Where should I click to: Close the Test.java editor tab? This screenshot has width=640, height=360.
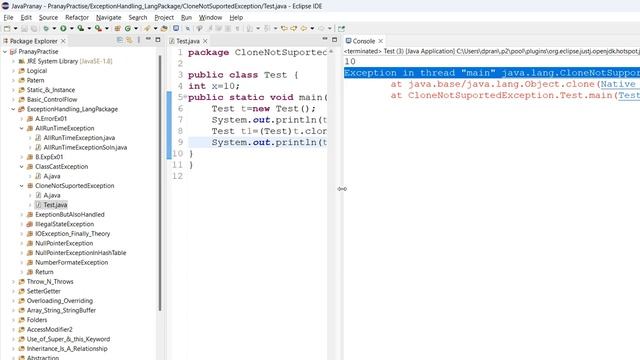pyautogui.click(x=205, y=41)
